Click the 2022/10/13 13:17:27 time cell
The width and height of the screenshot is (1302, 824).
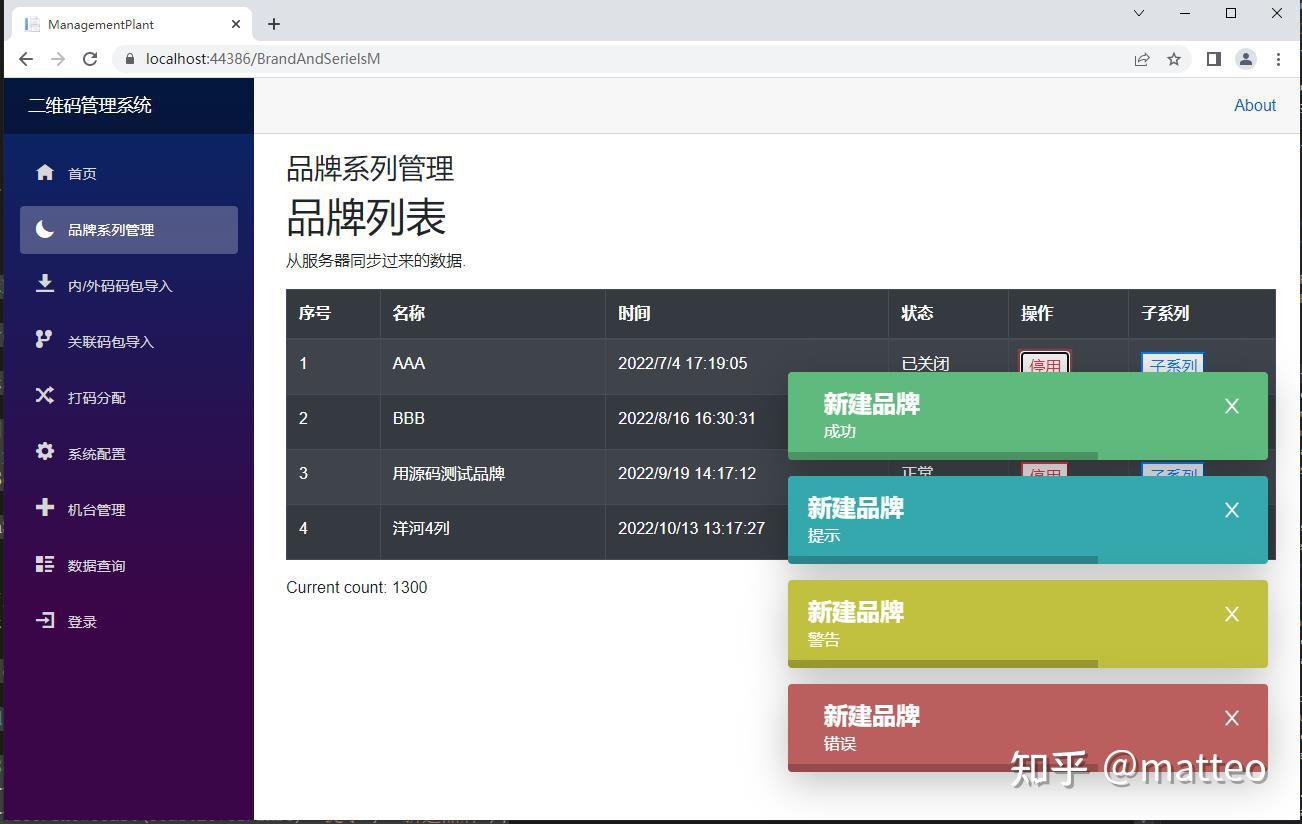(x=692, y=529)
